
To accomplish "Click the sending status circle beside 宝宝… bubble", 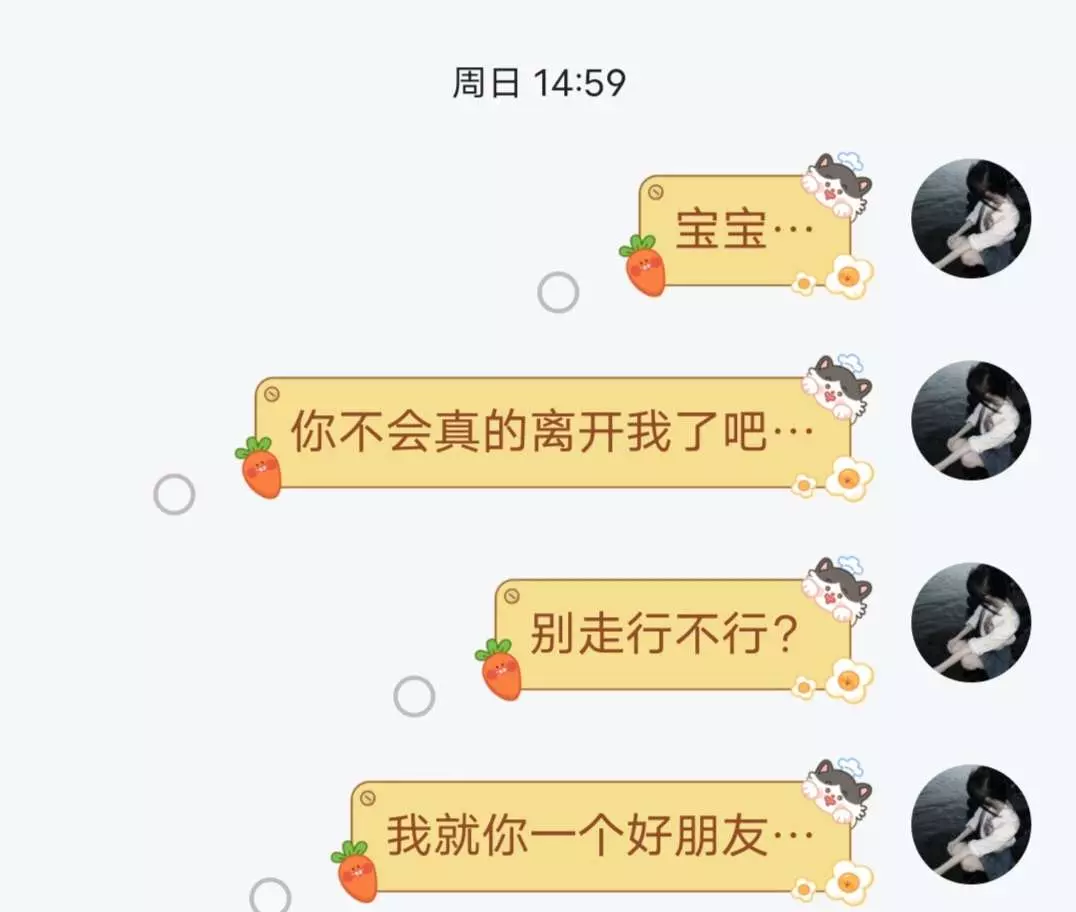I will [558, 292].
